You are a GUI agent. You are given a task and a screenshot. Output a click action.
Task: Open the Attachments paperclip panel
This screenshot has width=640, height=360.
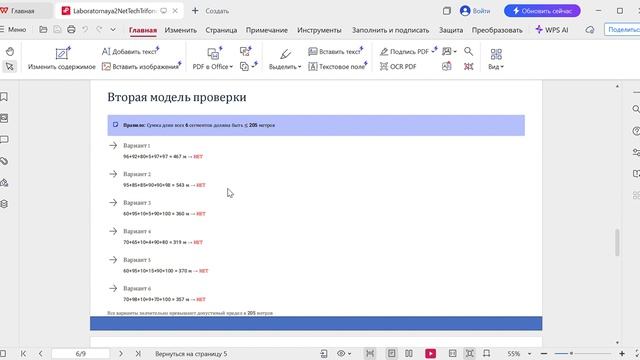(4, 161)
